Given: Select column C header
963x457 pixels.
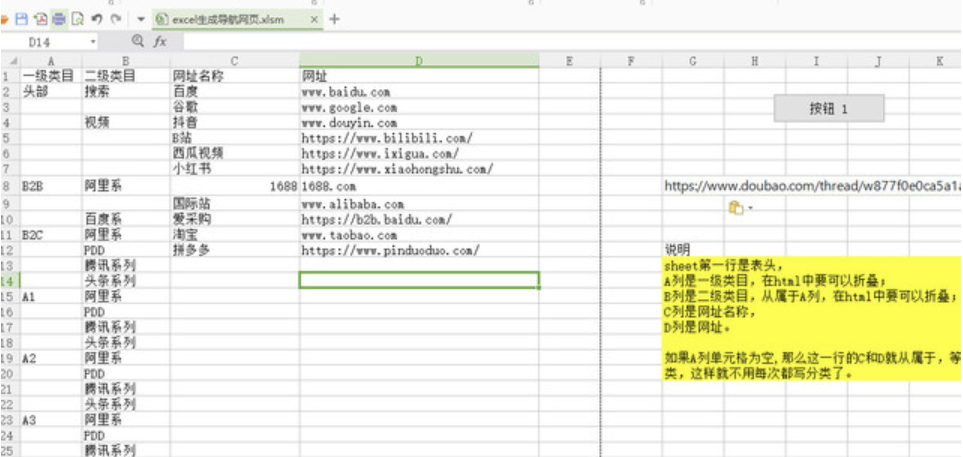Looking at the screenshot, I should [235, 61].
